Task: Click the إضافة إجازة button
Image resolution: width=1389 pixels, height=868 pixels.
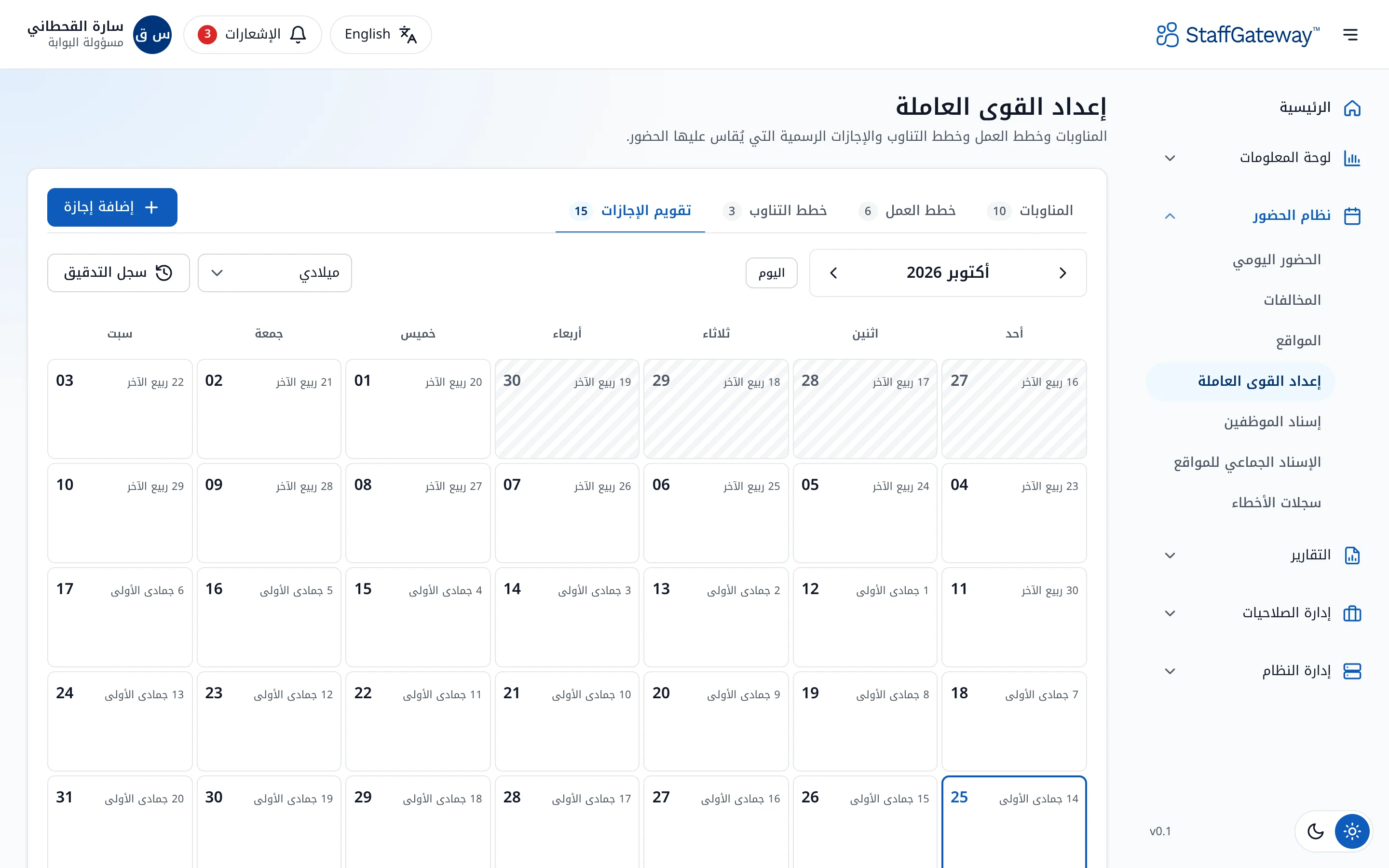Action: pyautogui.click(x=112, y=207)
